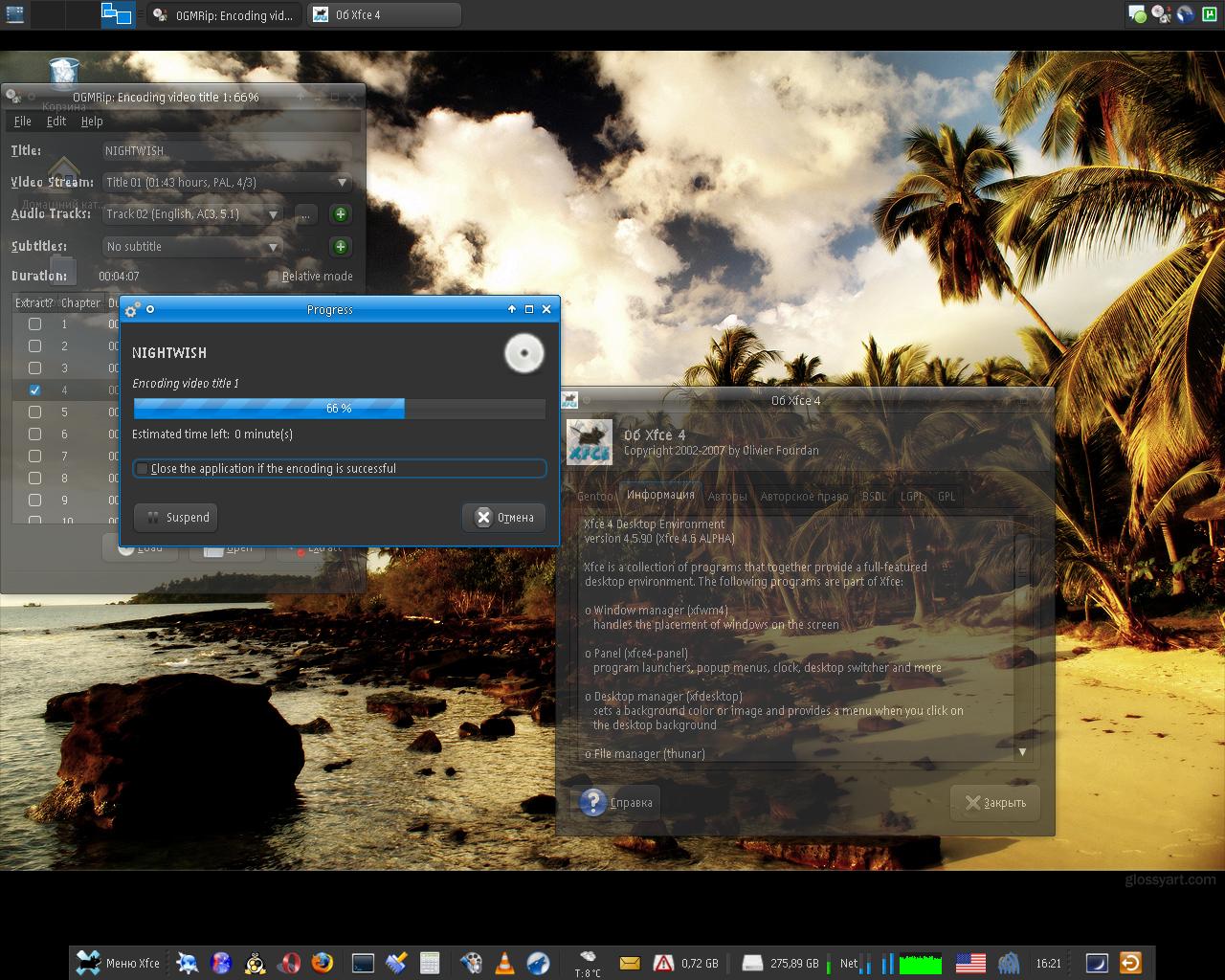The width and height of the screenshot is (1225, 980).
Task: Enable closing the application after successful encoding
Action: (143, 469)
